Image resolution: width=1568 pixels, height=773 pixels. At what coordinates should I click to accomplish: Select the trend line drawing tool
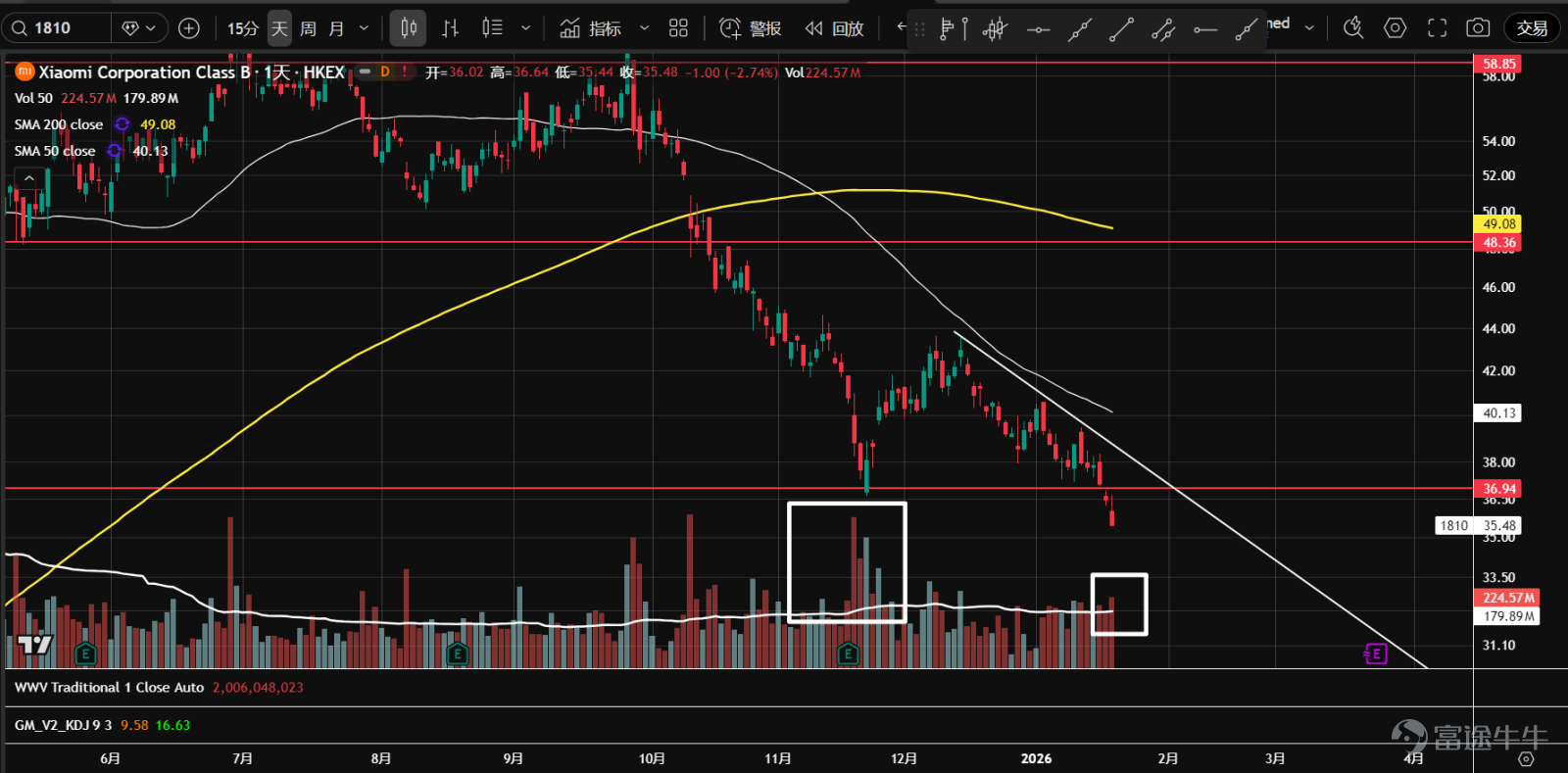pyautogui.click(x=1121, y=30)
